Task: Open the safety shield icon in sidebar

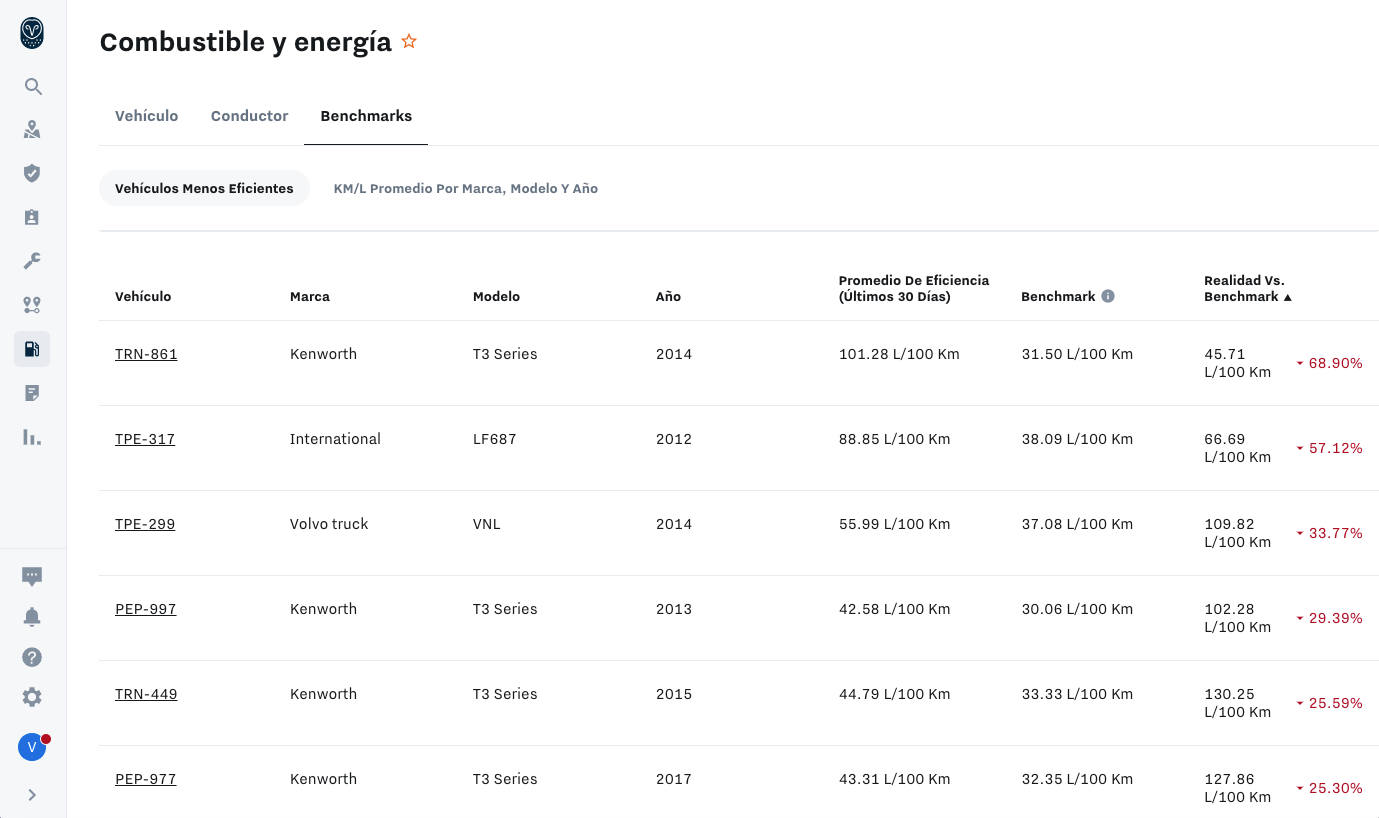Action: click(x=32, y=173)
